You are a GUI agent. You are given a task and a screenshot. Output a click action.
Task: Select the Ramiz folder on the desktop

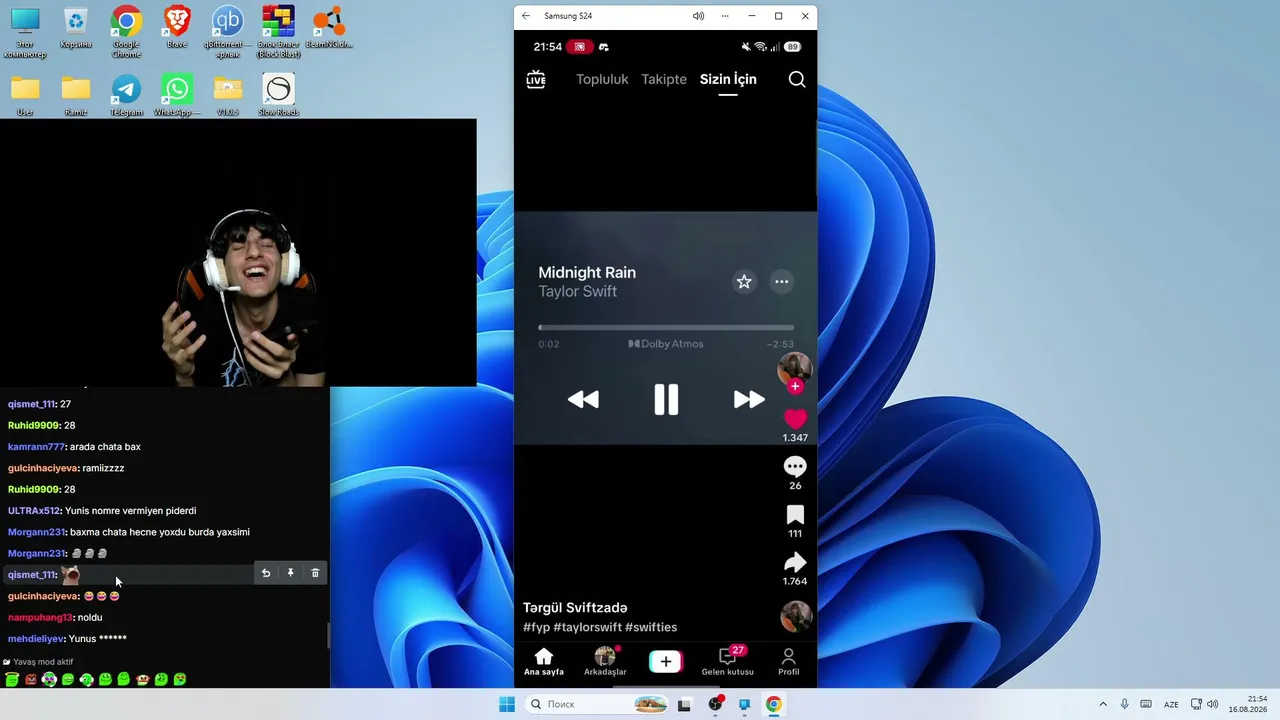76,95
